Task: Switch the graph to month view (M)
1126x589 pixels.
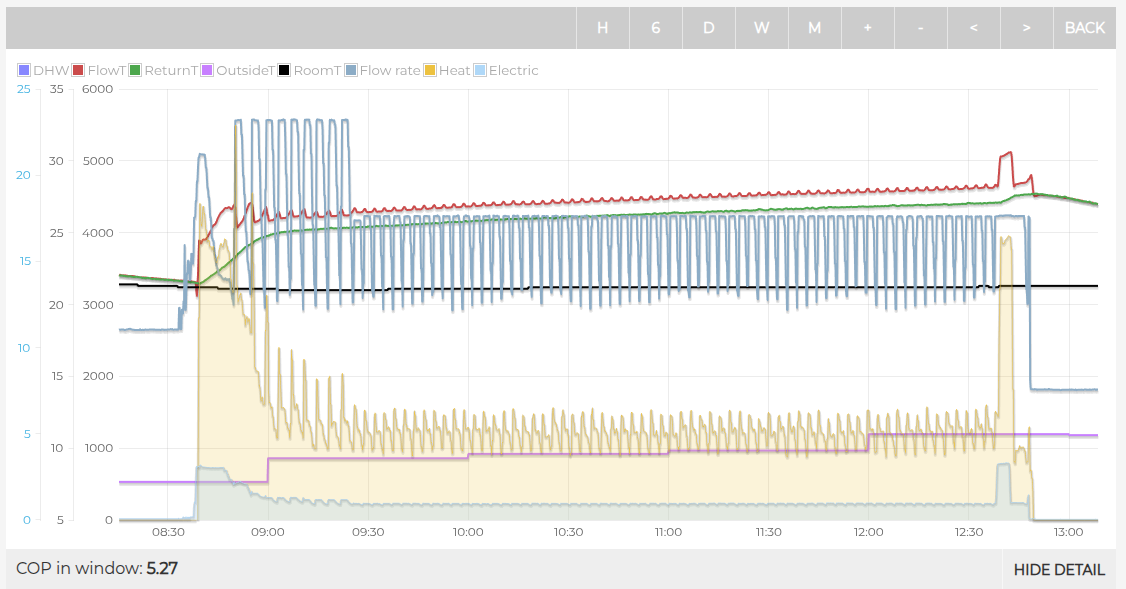Action: point(814,28)
